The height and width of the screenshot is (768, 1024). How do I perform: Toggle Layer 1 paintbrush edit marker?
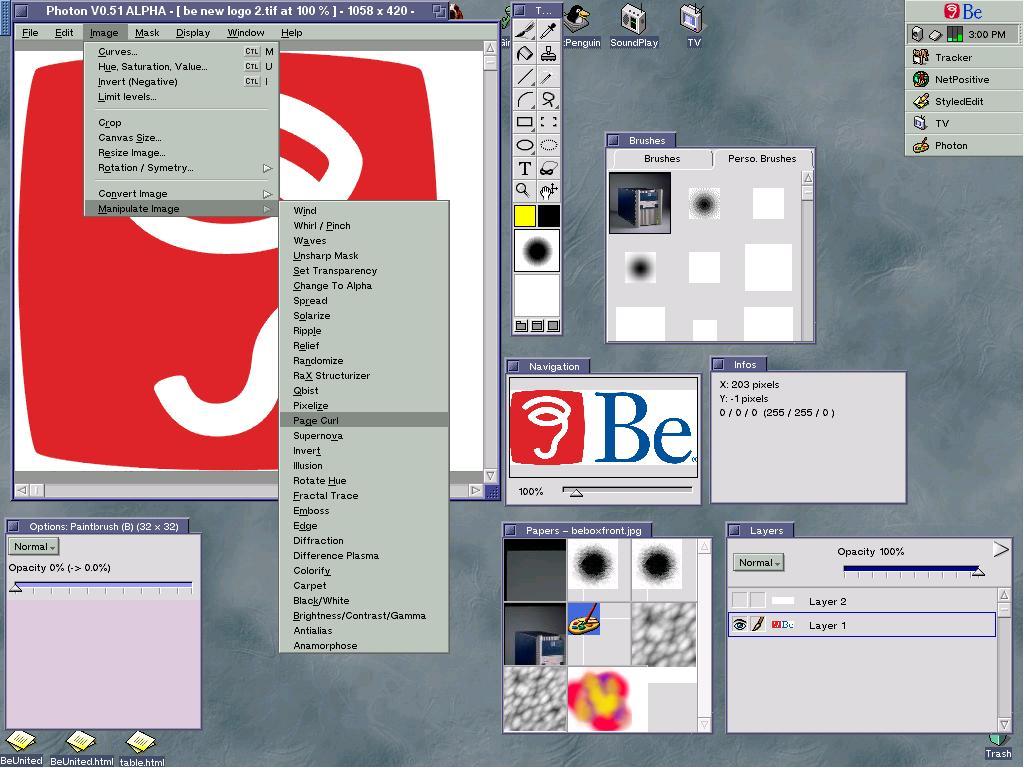click(758, 625)
